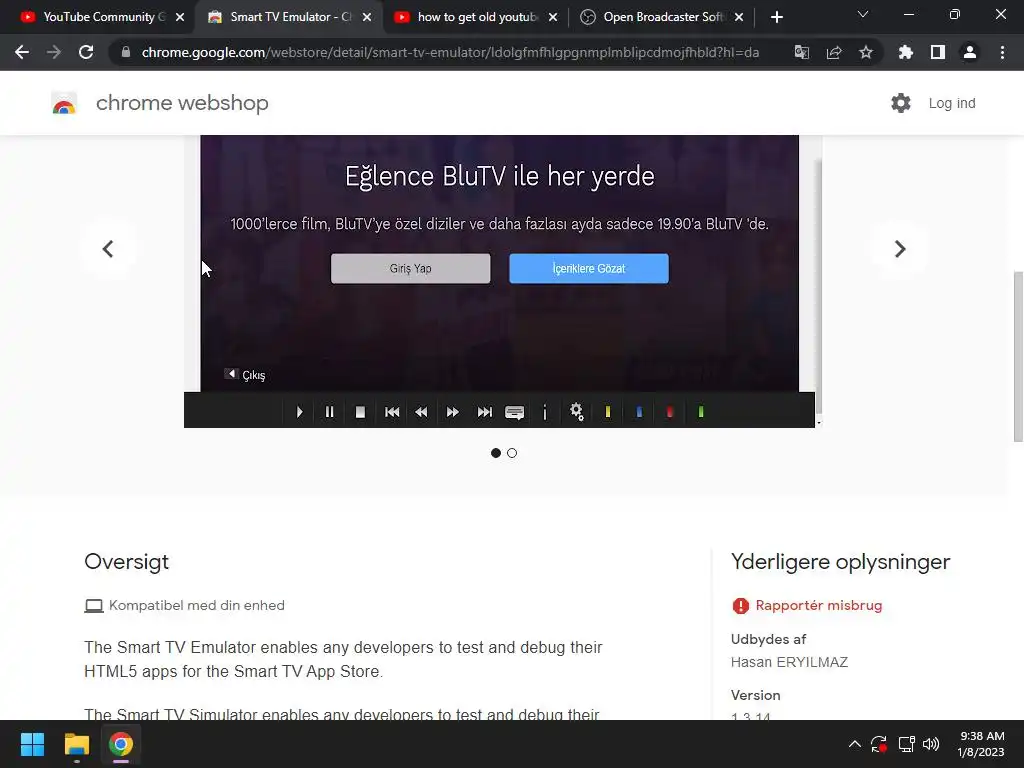The width and height of the screenshot is (1024, 768).
Task: Select the second carousel dot
Action: click(x=512, y=453)
